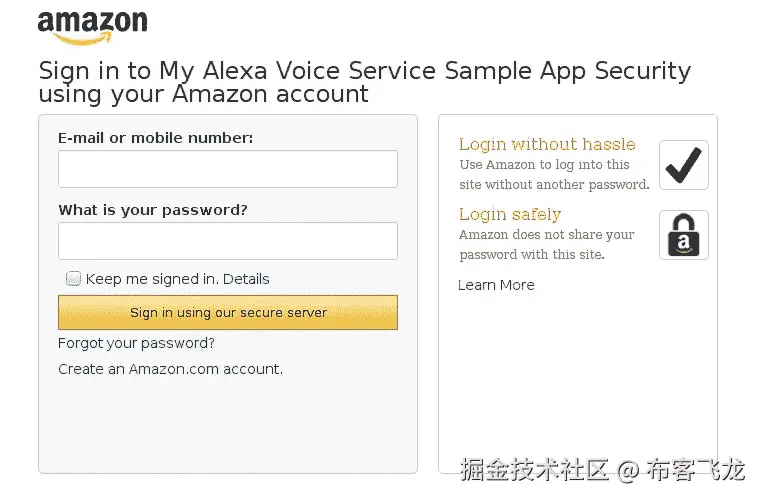The width and height of the screenshot is (762, 500).
Task: Click the What is your password label
Action: click(x=153, y=210)
